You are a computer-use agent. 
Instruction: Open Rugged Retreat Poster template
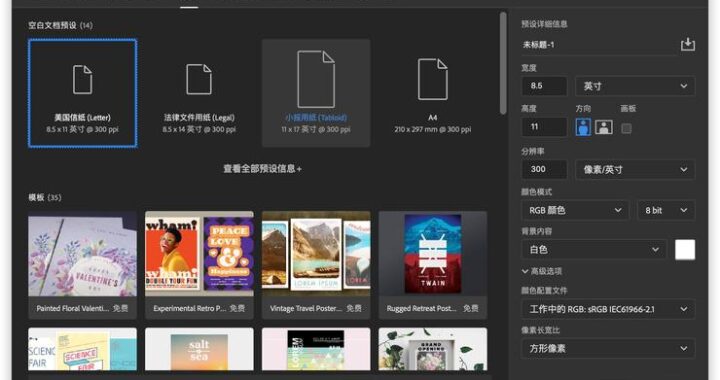[433, 265]
